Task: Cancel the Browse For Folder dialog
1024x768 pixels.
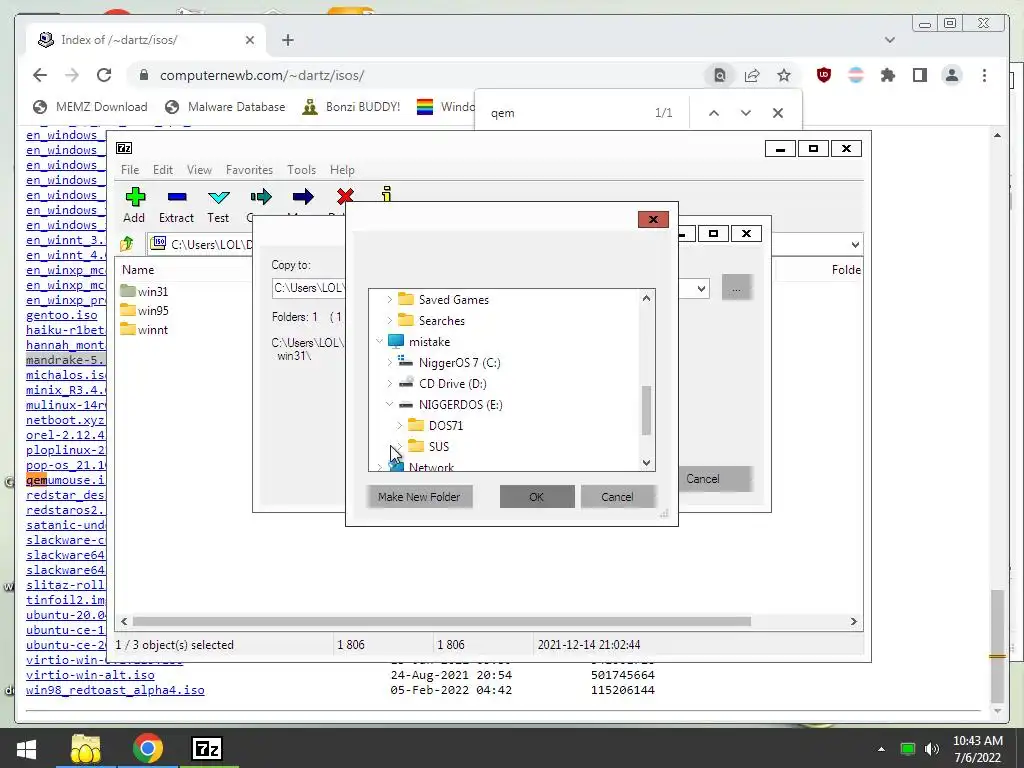Action: pyautogui.click(x=617, y=497)
